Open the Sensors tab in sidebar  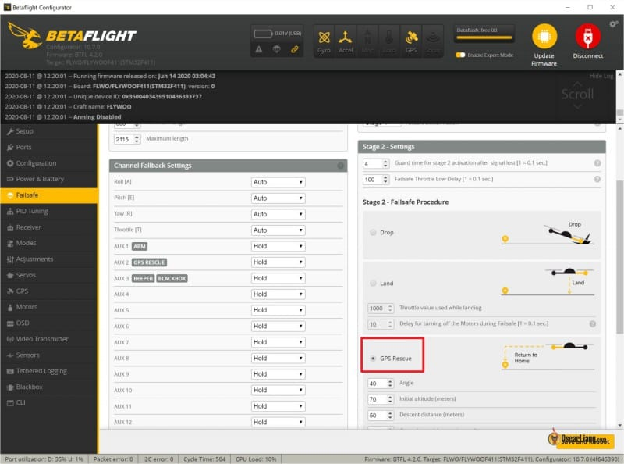tap(49, 355)
